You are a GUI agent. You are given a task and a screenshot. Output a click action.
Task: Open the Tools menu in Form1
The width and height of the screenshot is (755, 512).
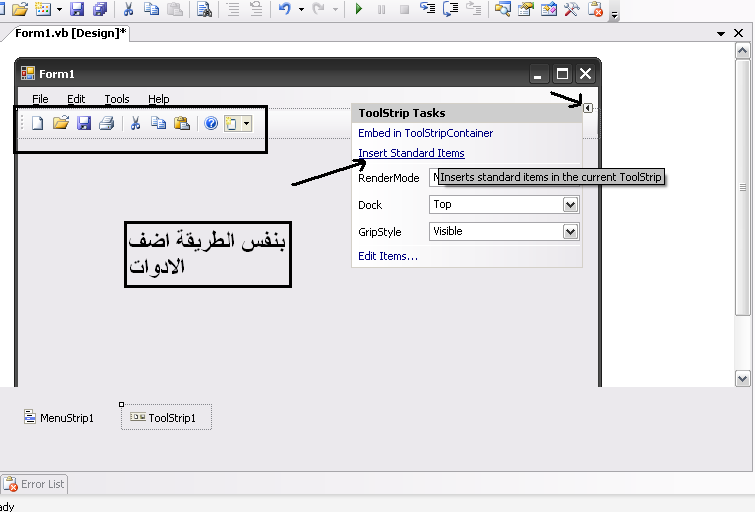pyautogui.click(x=117, y=99)
